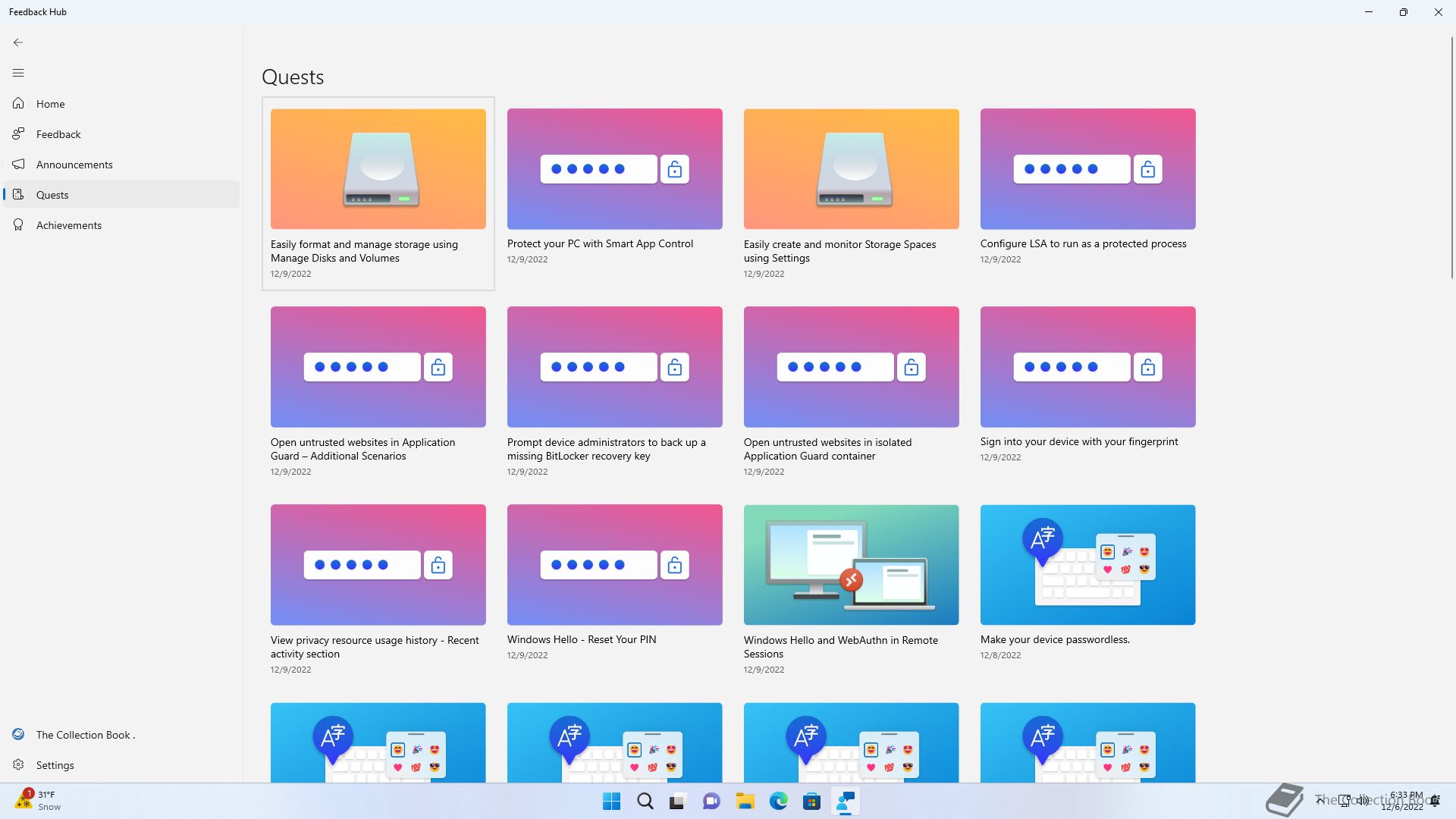The image size is (1456, 819).
Task: Click 'Protect your PC with Smart App Control' title
Action: (600, 243)
